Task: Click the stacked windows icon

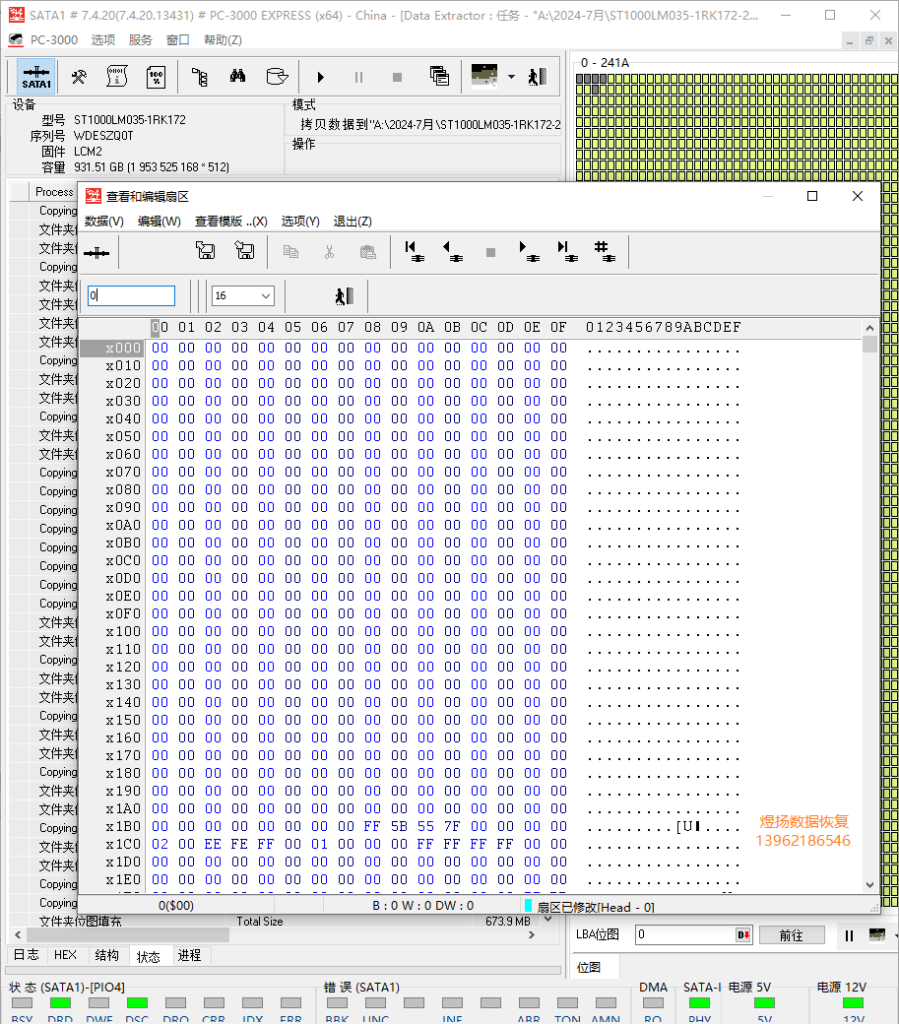Action: [439, 77]
